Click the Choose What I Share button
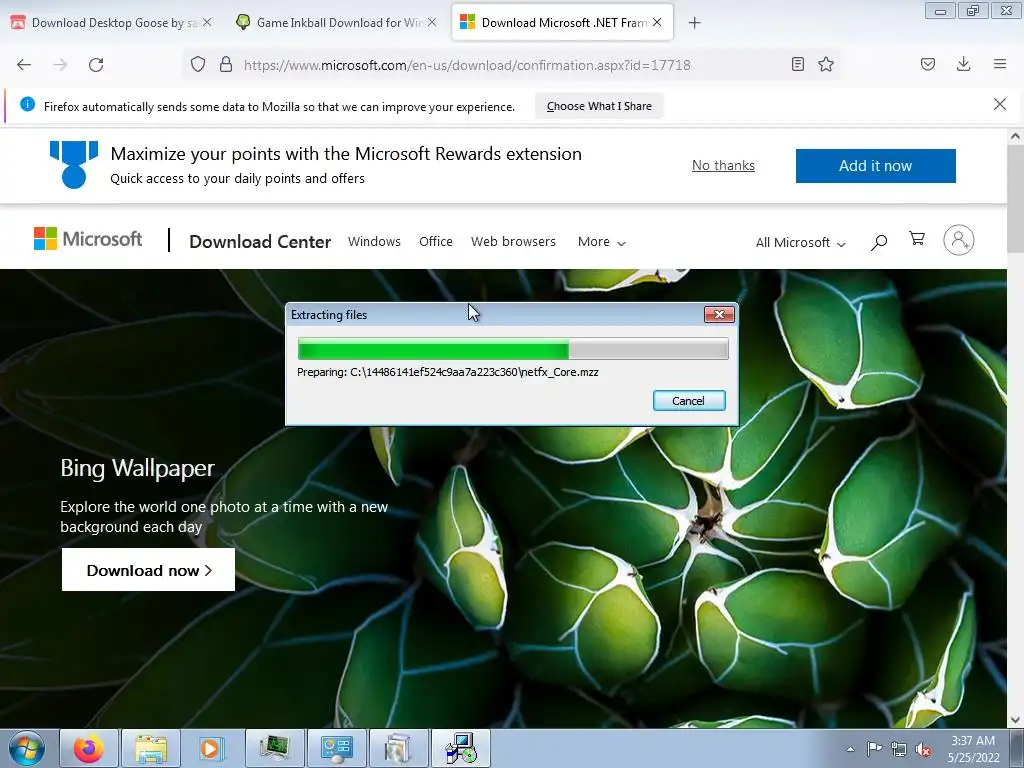 (599, 106)
